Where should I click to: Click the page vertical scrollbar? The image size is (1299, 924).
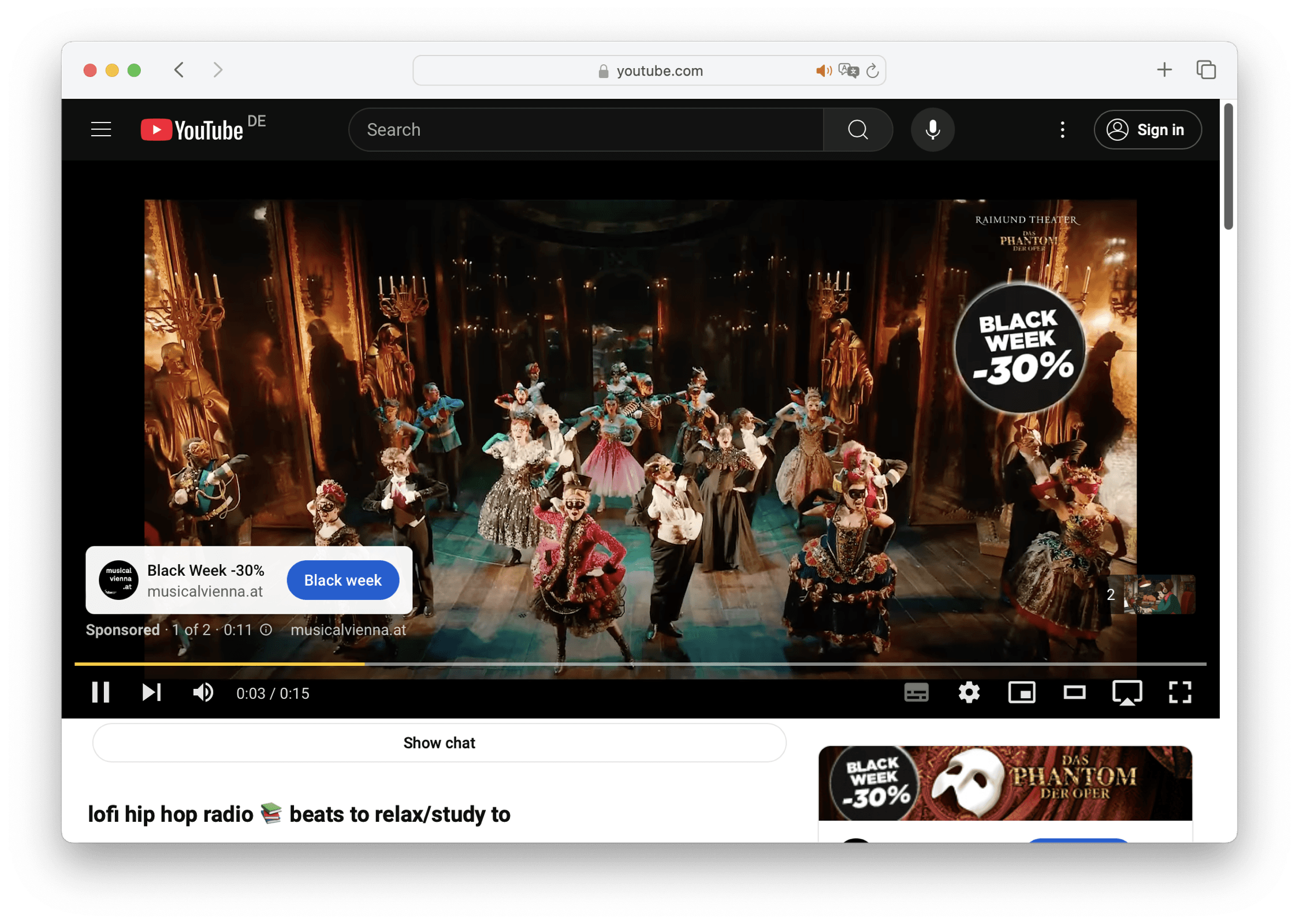click(x=1228, y=167)
